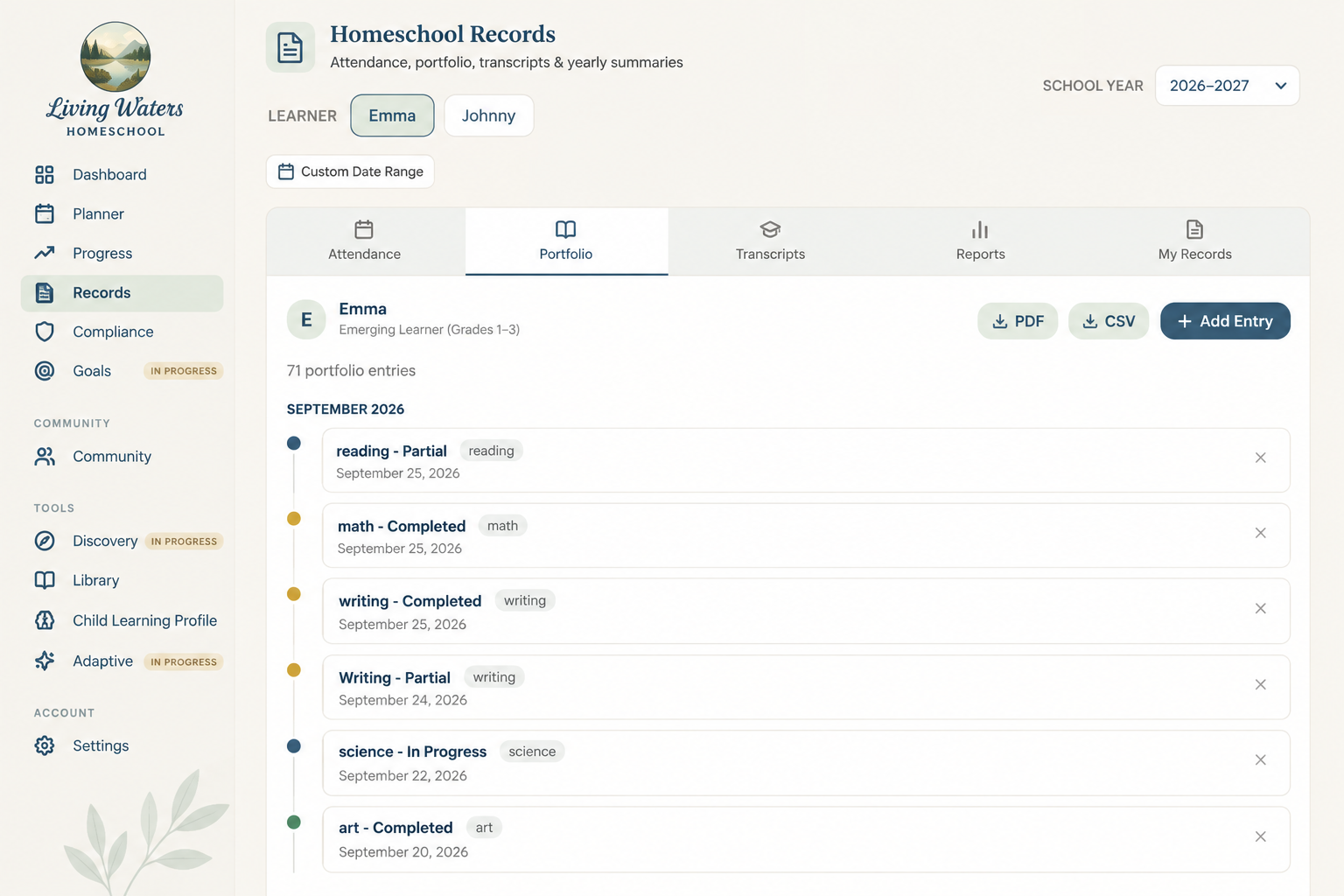Delete the Writing - Partial entry

[1261, 684]
